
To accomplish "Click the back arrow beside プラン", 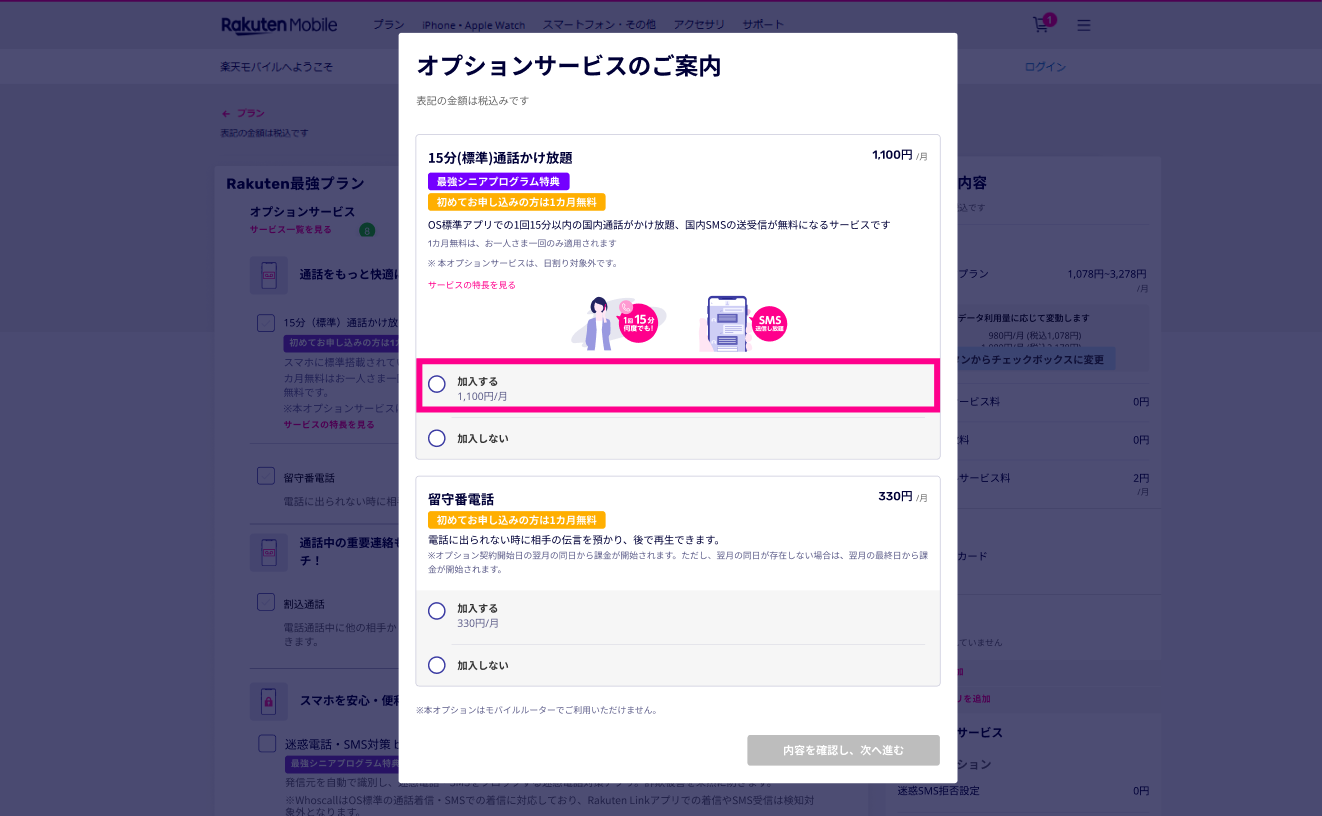I will click(x=226, y=114).
